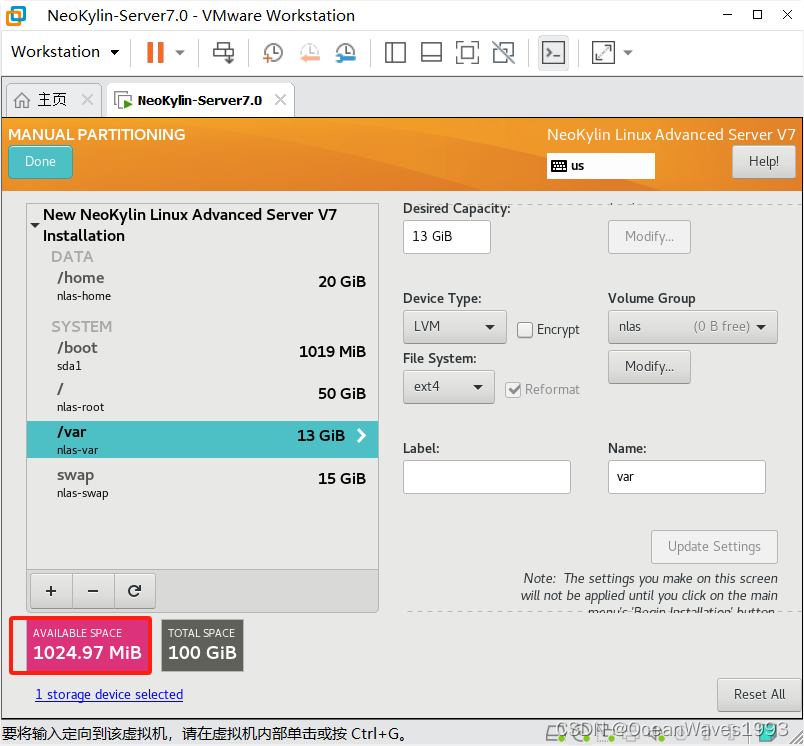Open the us keyboard layout selector
The height and width of the screenshot is (746, 804).
600,166
